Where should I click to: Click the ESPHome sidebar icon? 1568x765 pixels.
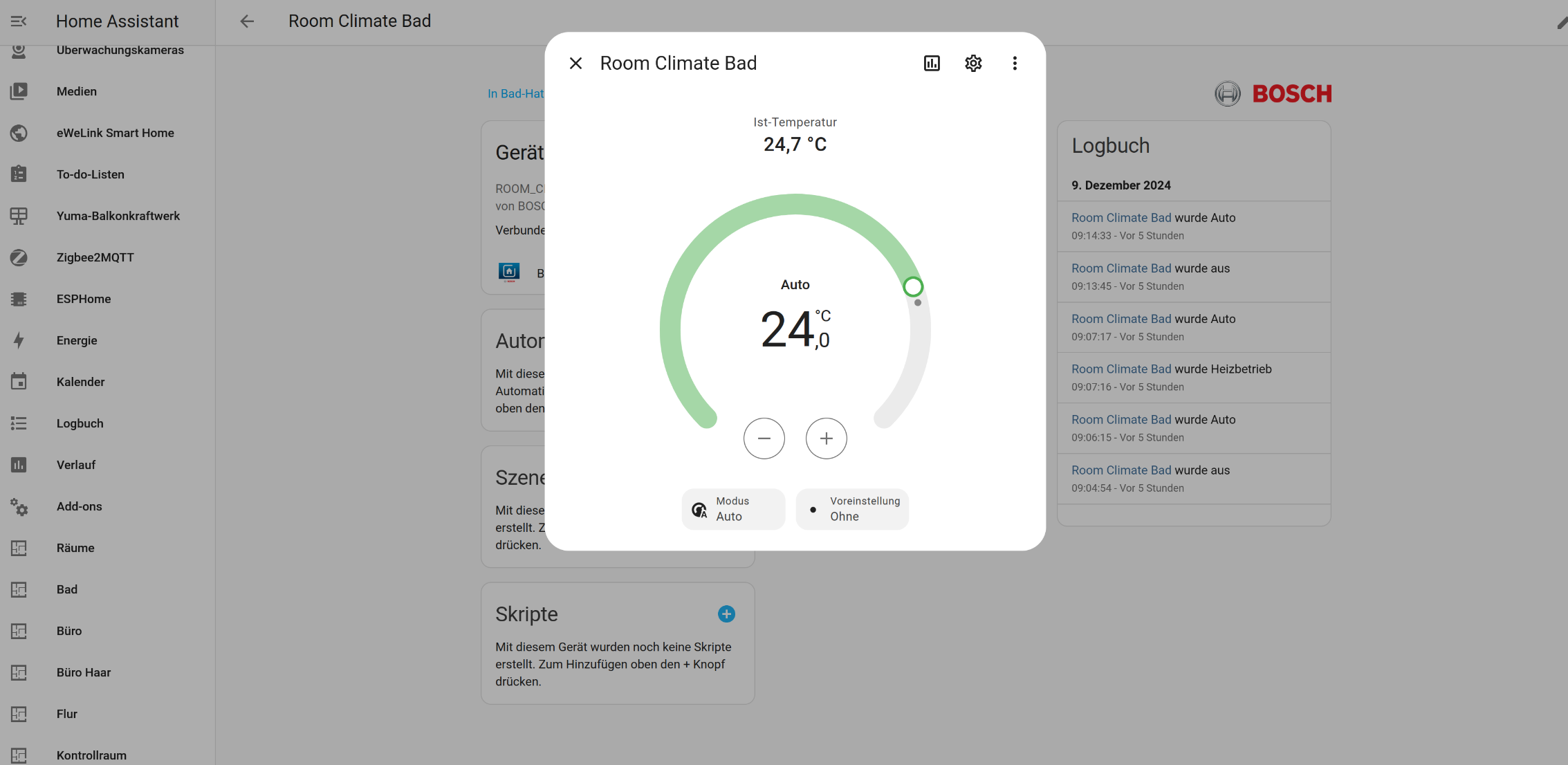19,299
